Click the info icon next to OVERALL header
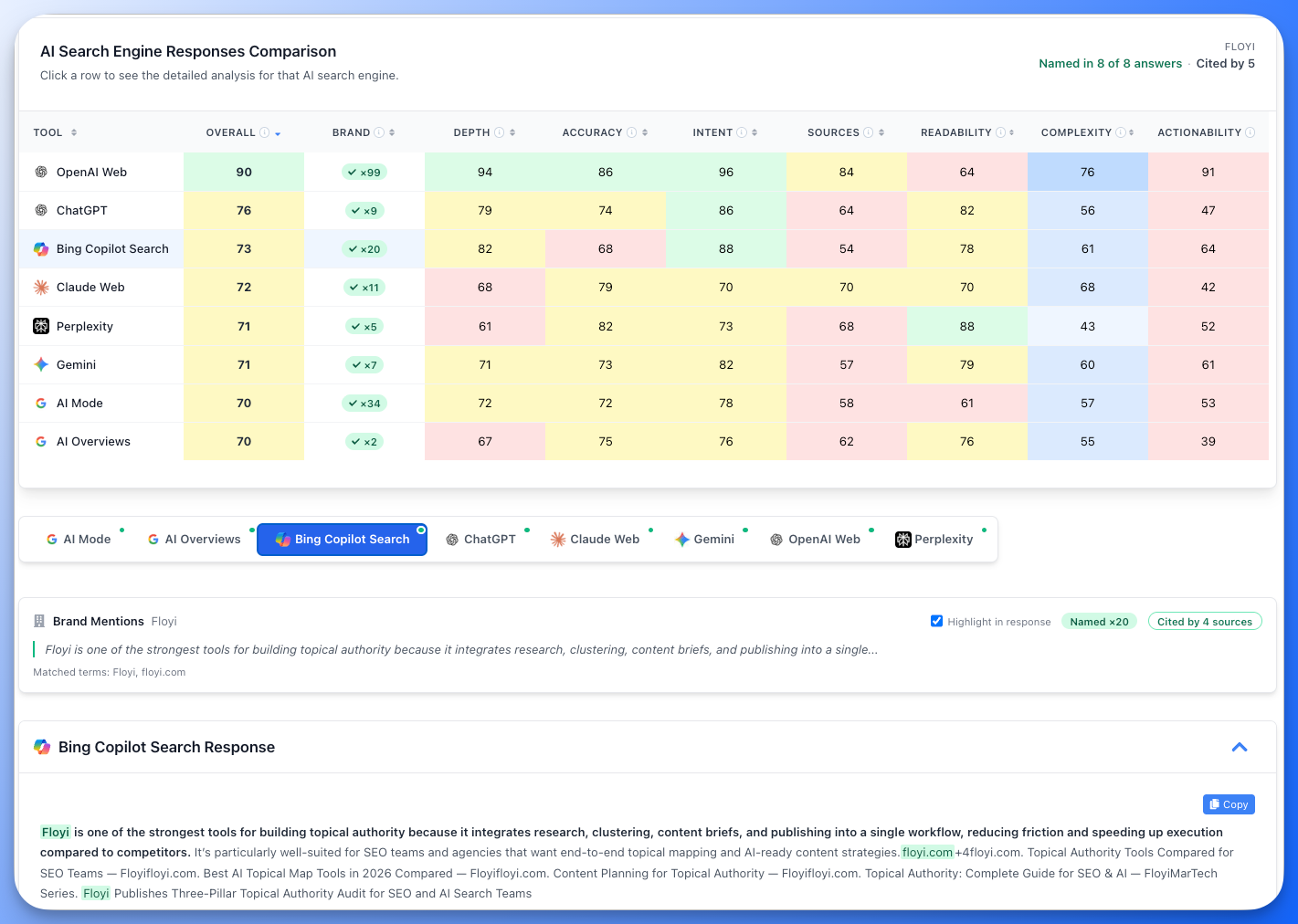The height and width of the screenshot is (924, 1298). (264, 132)
